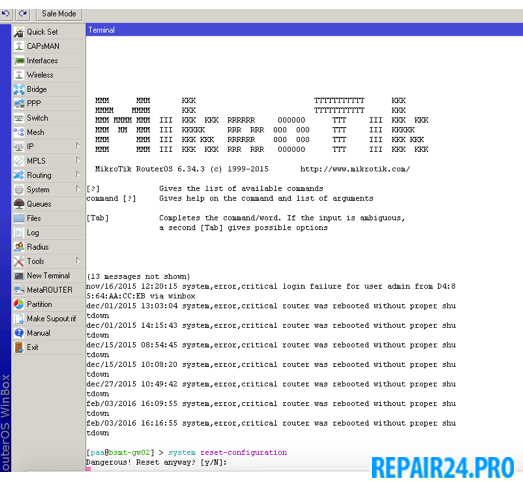Click the Make Supout.rif icon
The image size is (523, 482).
pos(19,319)
